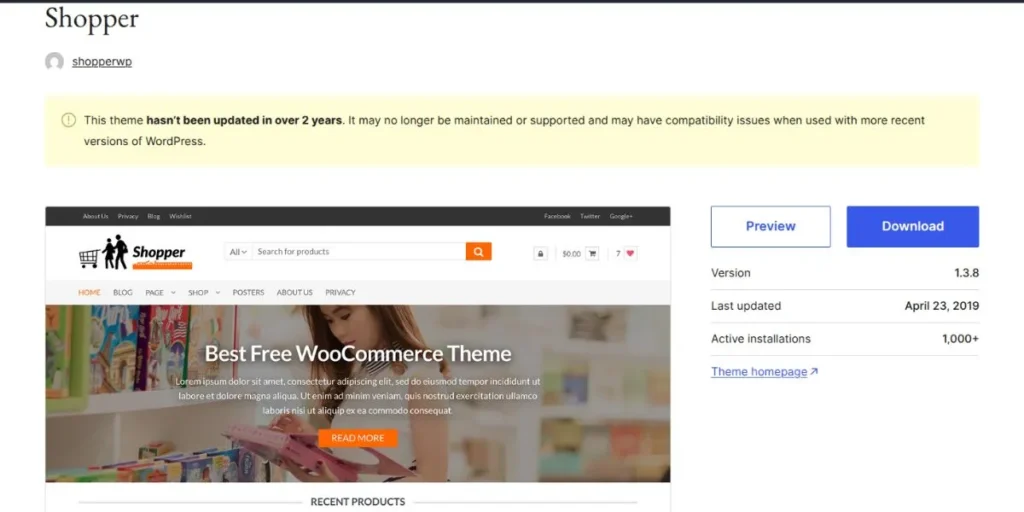Select ABOUT US in the theme menu
This screenshot has width=1024, height=512.
tap(295, 293)
